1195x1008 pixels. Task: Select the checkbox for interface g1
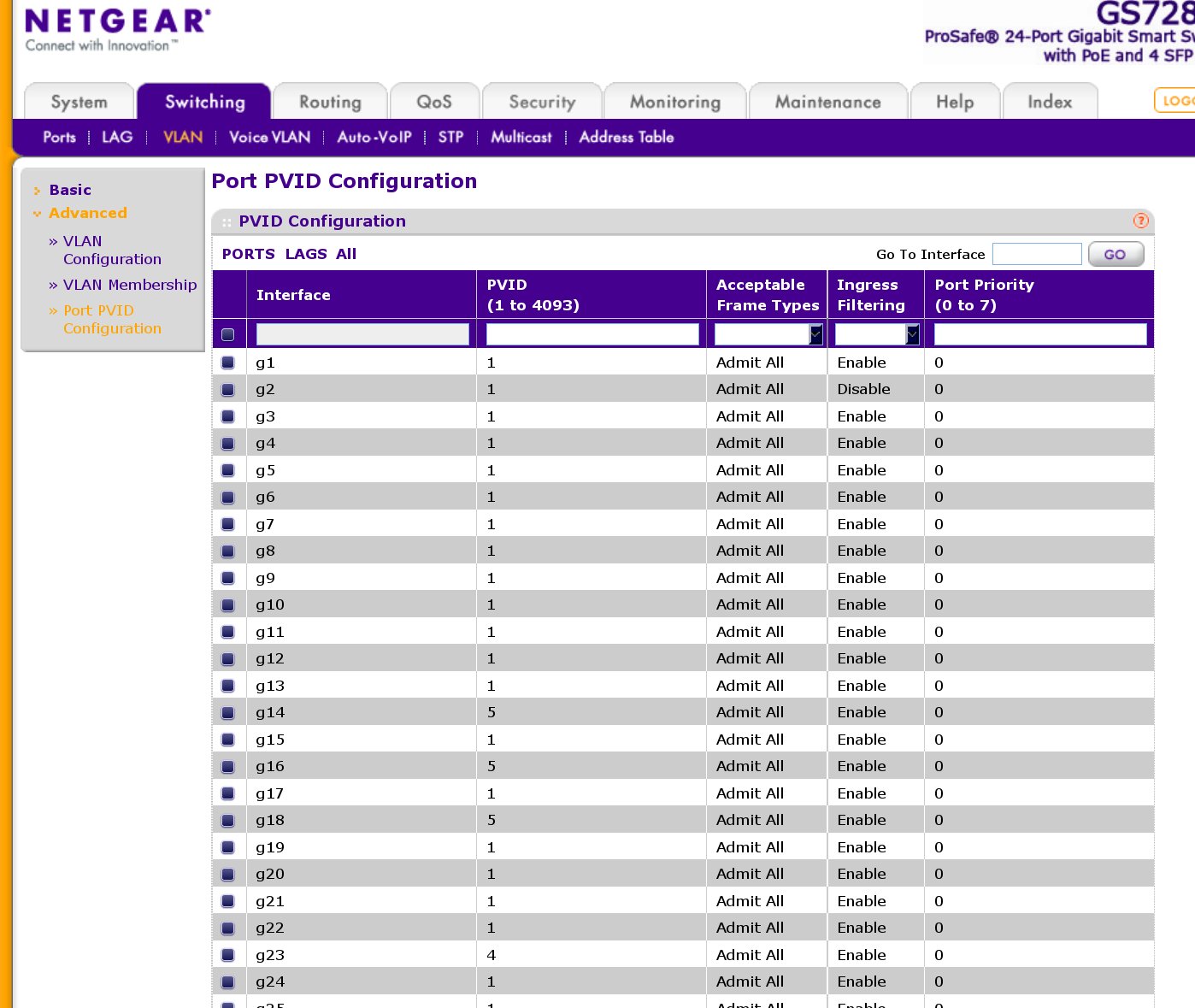[228, 363]
